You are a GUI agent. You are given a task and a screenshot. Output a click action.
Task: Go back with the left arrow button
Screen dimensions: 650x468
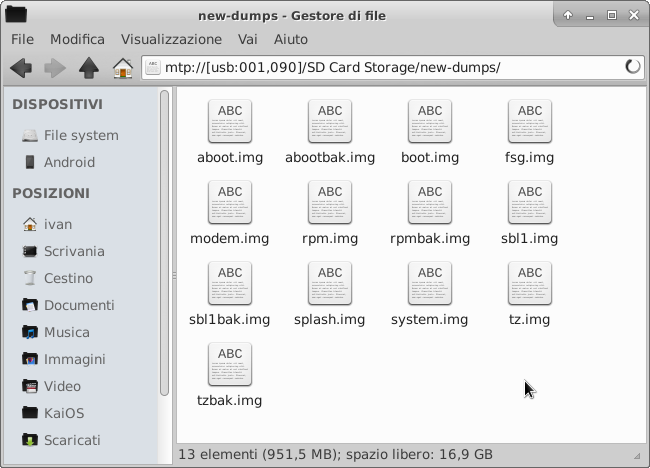21,68
